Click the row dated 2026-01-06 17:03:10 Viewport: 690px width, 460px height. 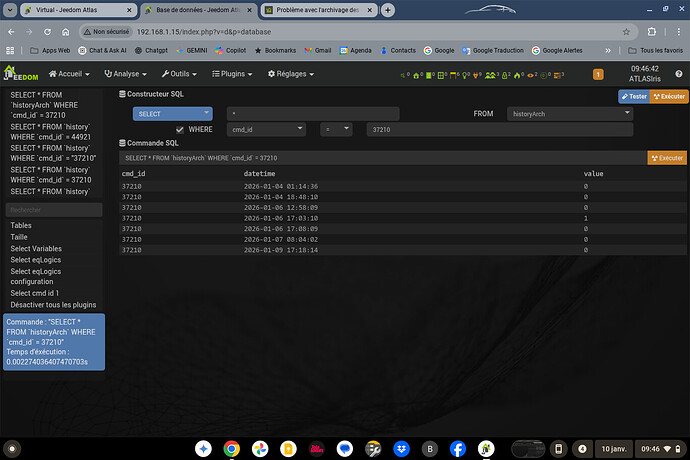click(403, 218)
